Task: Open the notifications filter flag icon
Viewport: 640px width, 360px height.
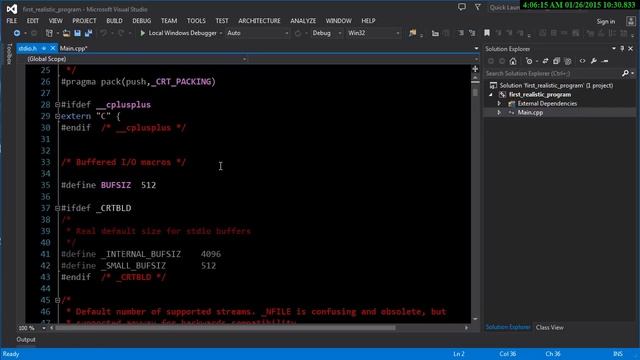Action: 478,7
